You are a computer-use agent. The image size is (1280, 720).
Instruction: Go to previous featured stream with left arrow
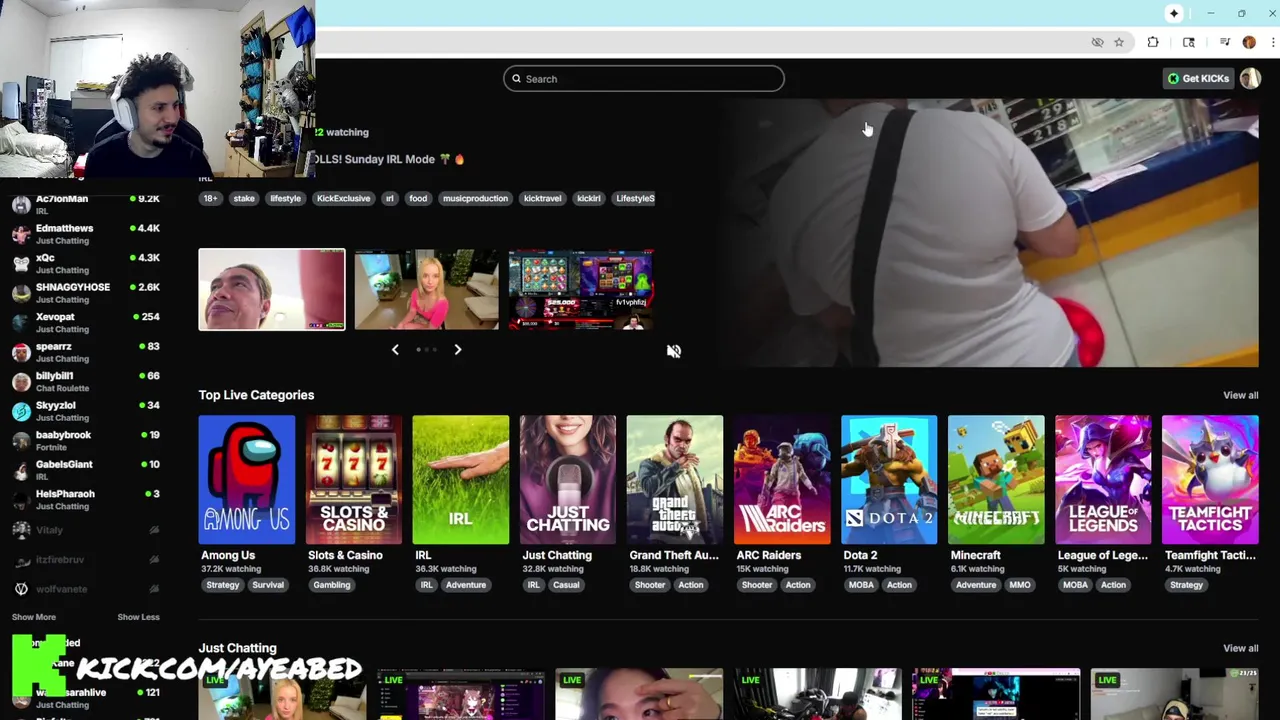(395, 349)
